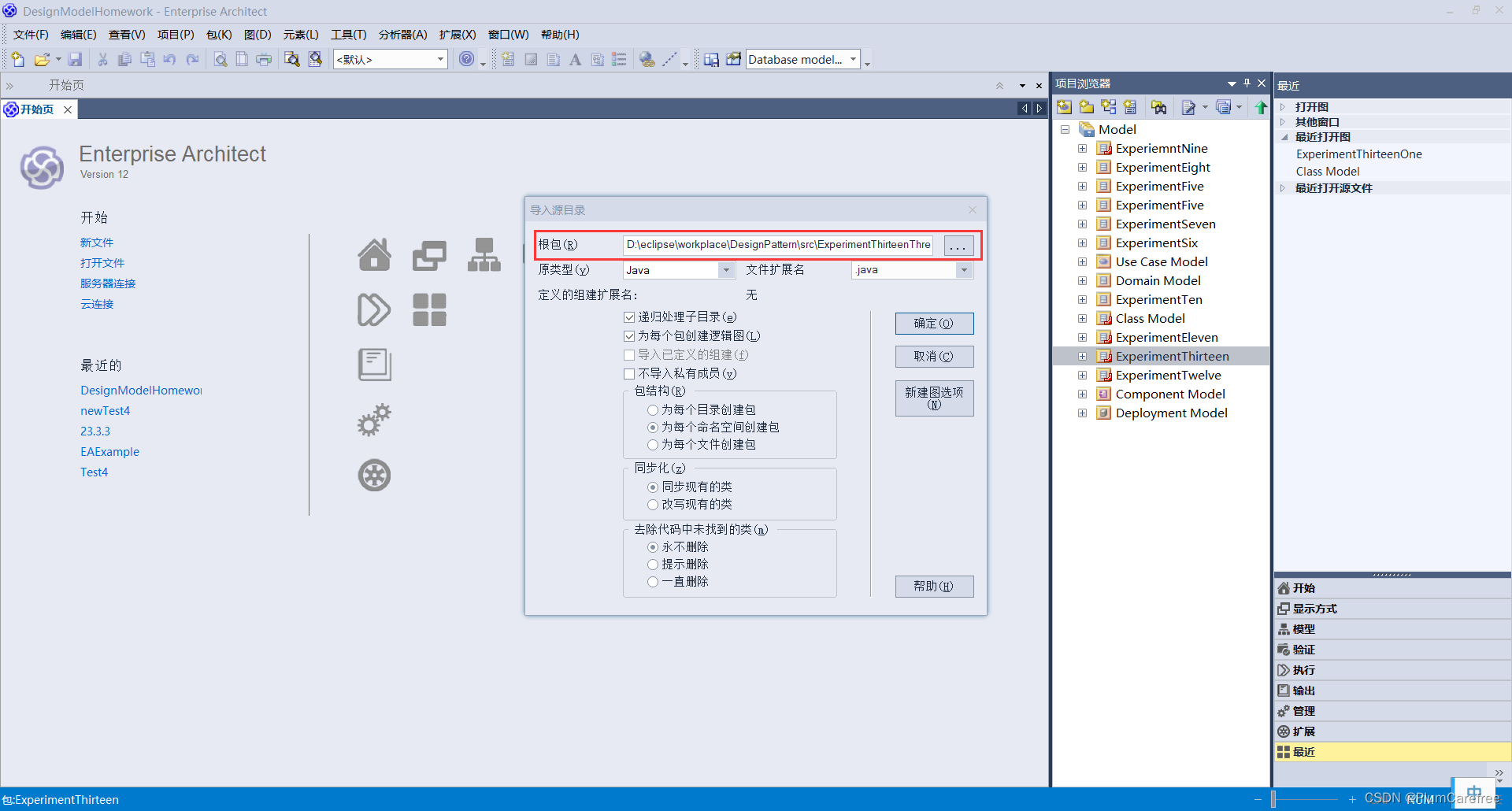Toggle create logical diagram per package checkbox
Image resolution: width=1512 pixels, height=811 pixels.
629,336
